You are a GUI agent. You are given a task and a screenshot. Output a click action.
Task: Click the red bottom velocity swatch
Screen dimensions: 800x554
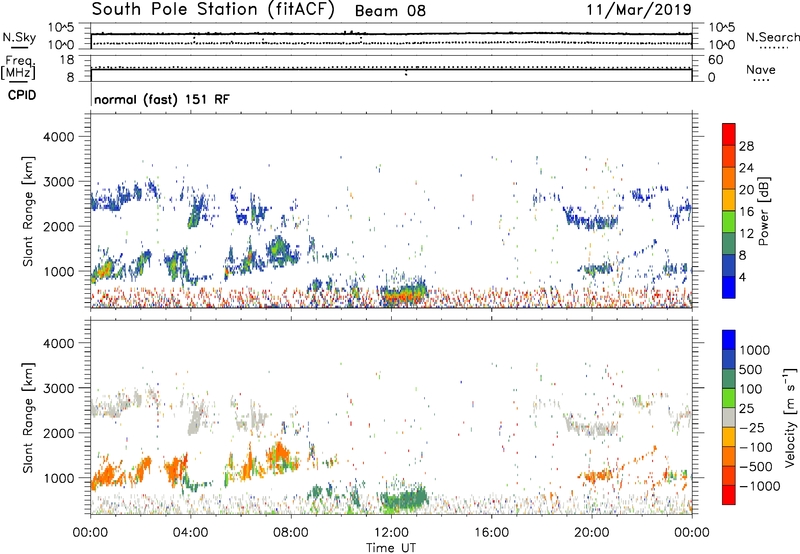tap(729, 495)
